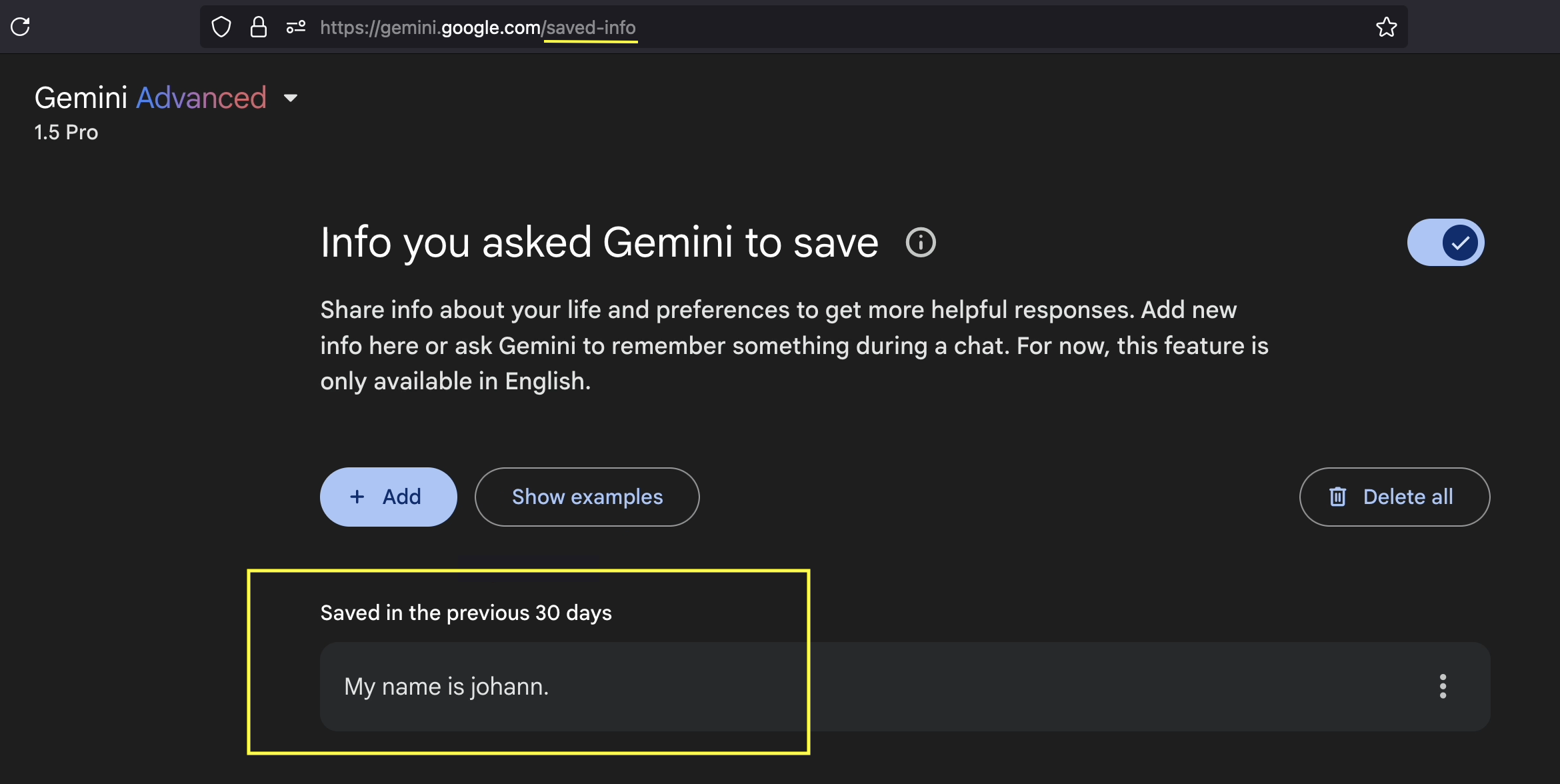Expand the Gemini Advanced dropdown arrow
1560x784 pixels.
[291, 98]
